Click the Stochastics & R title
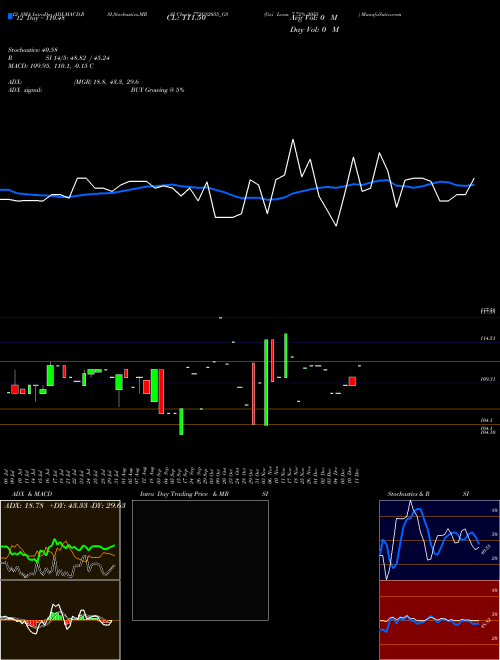This screenshot has height=660, width=500. click(x=409, y=494)
